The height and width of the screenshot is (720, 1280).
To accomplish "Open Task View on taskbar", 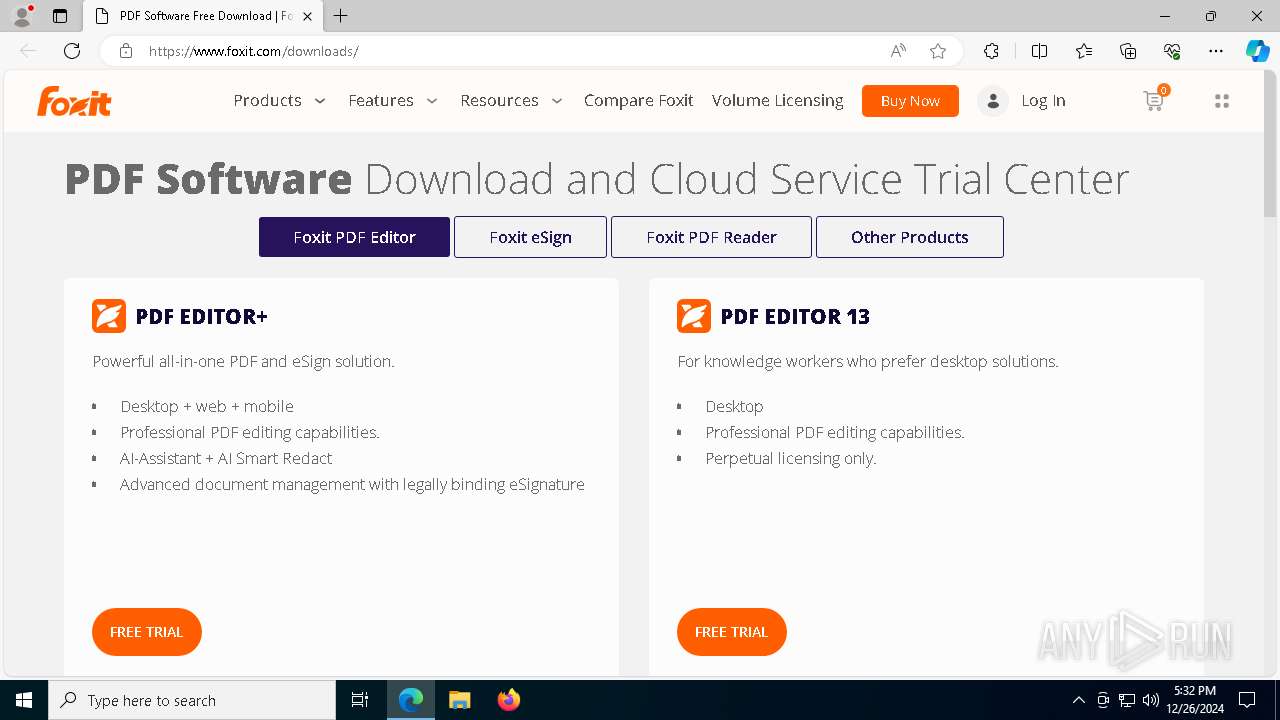I will [360, 700].
